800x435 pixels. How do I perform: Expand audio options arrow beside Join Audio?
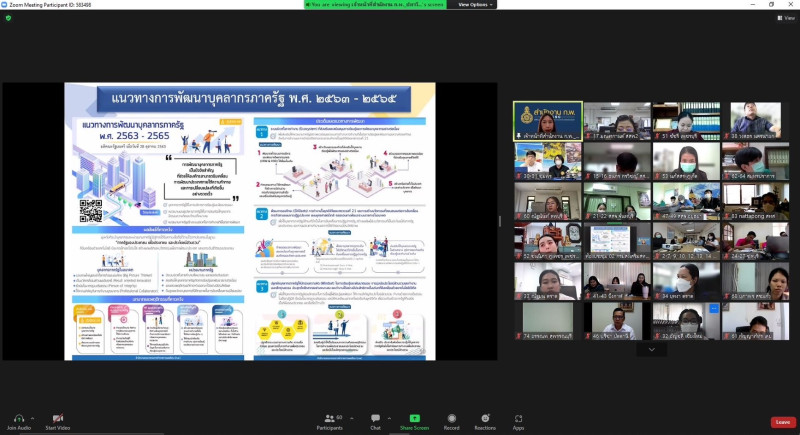pos(33,418)
